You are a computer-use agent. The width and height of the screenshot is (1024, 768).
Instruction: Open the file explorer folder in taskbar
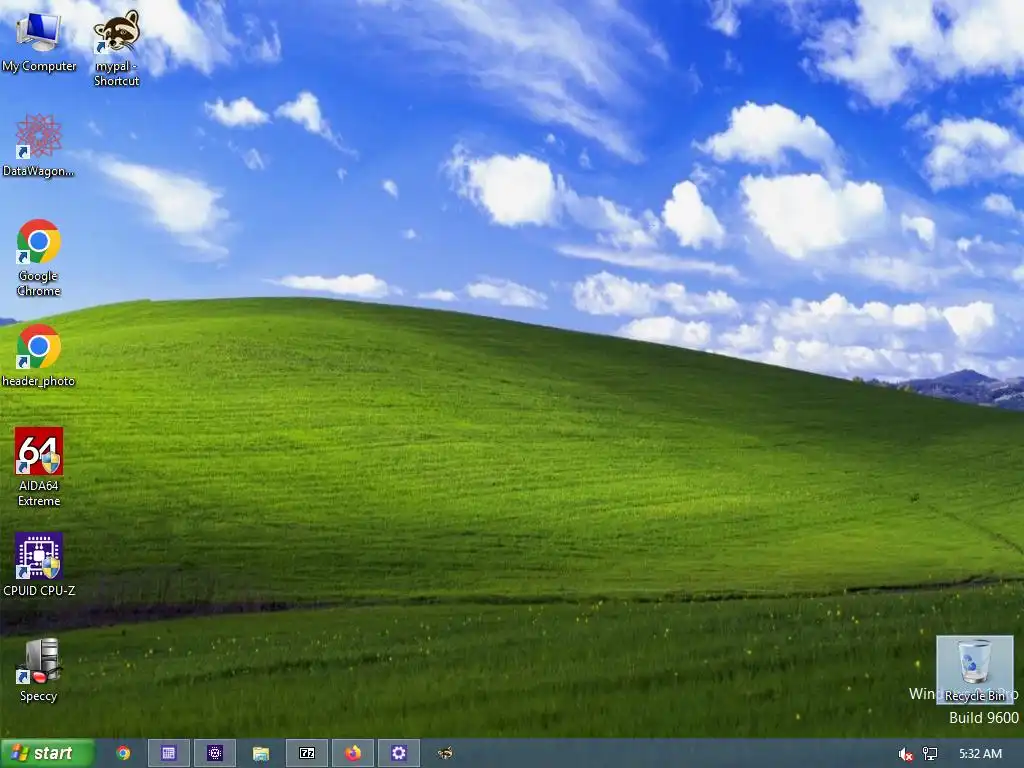pos(261,753)
